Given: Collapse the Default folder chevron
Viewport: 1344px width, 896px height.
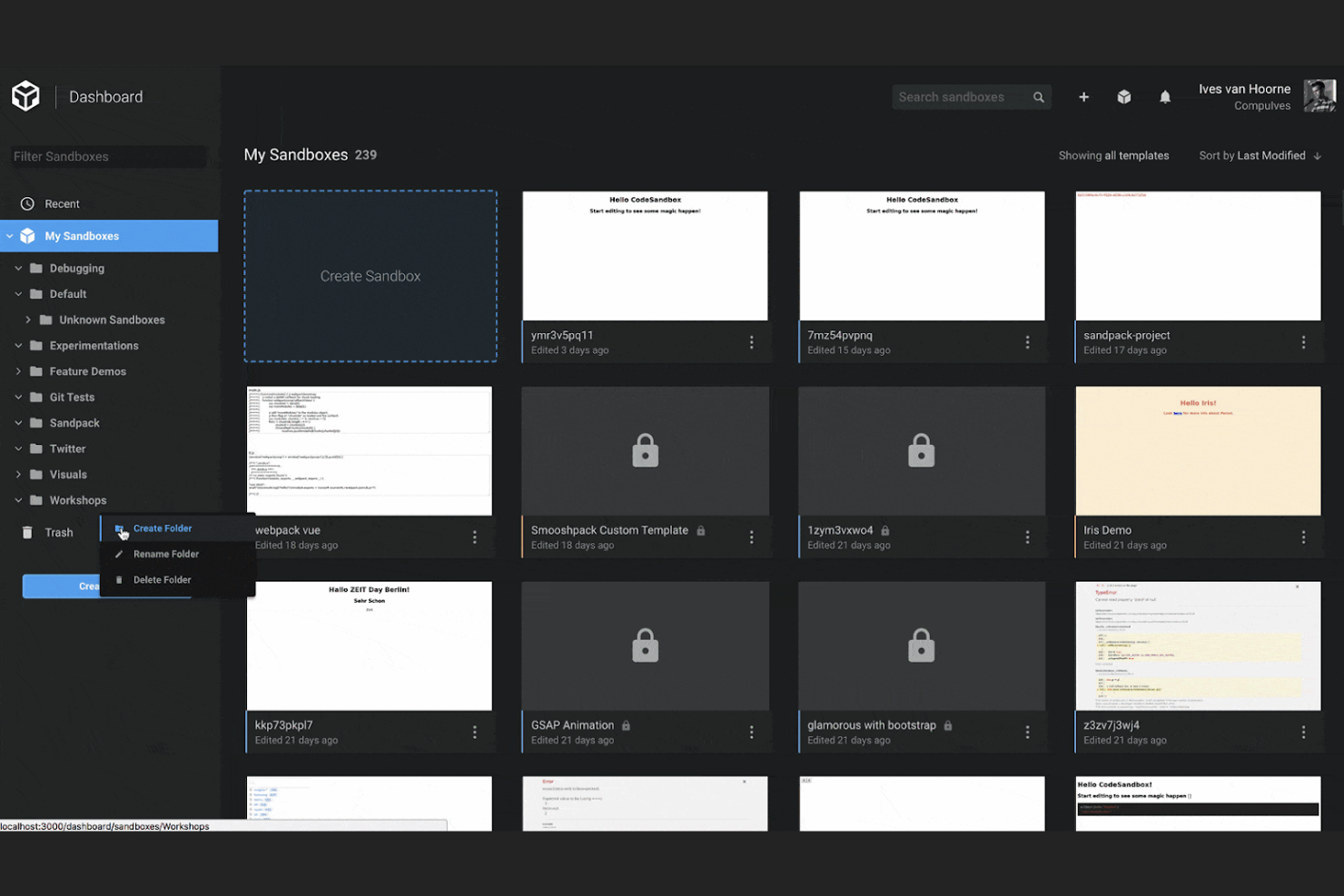Looking at the screenshot, I should [18, 294].
